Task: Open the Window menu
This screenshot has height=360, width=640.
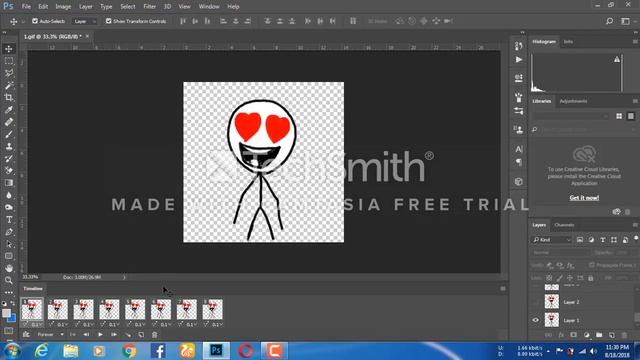Action: pyautogui.click(x=209, y=7)
